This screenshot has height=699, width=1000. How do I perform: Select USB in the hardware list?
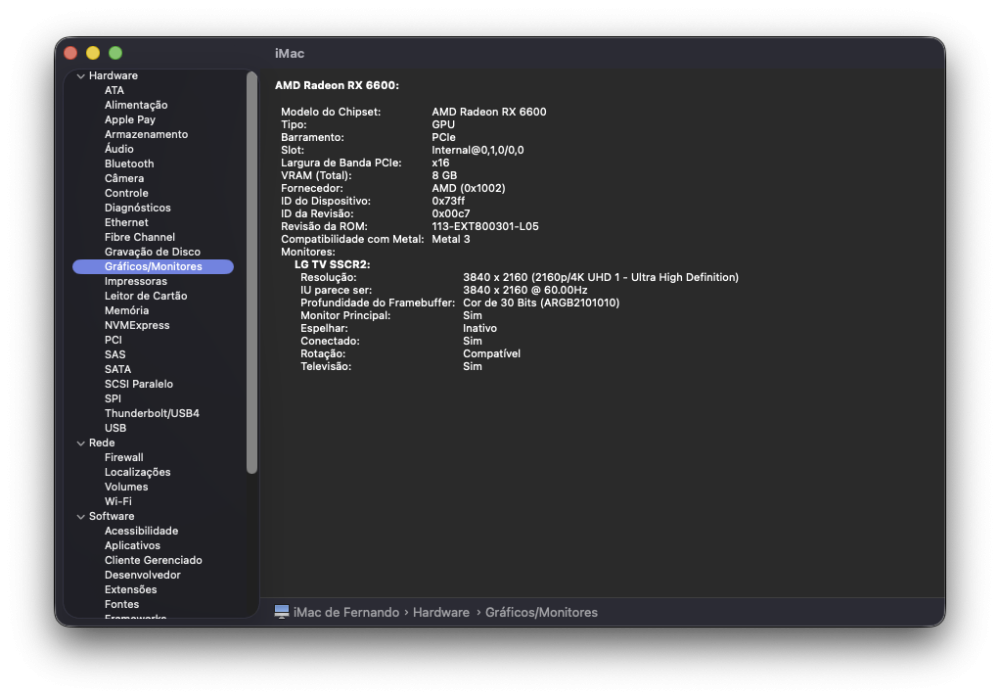click(x=115, y=428)
